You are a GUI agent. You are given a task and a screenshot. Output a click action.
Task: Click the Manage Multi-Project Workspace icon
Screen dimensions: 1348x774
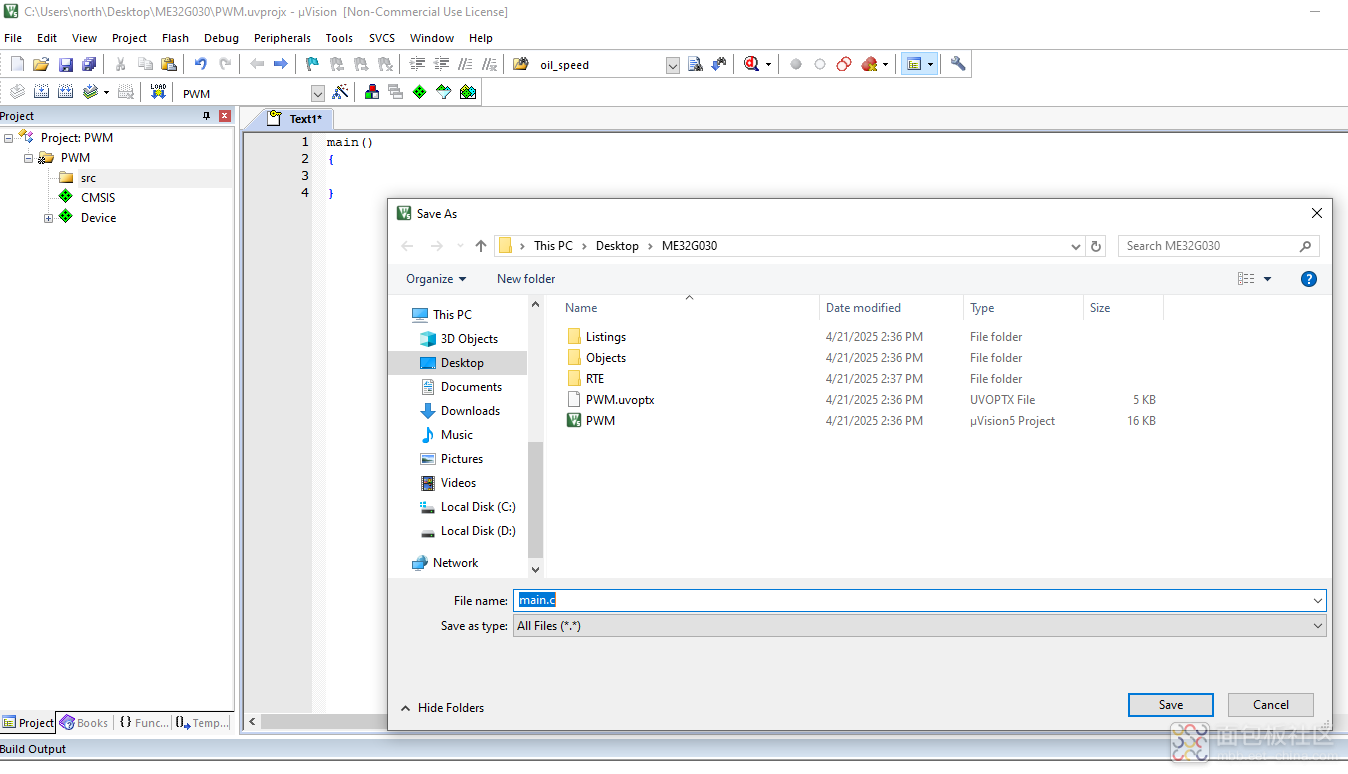tap(396, 92)
